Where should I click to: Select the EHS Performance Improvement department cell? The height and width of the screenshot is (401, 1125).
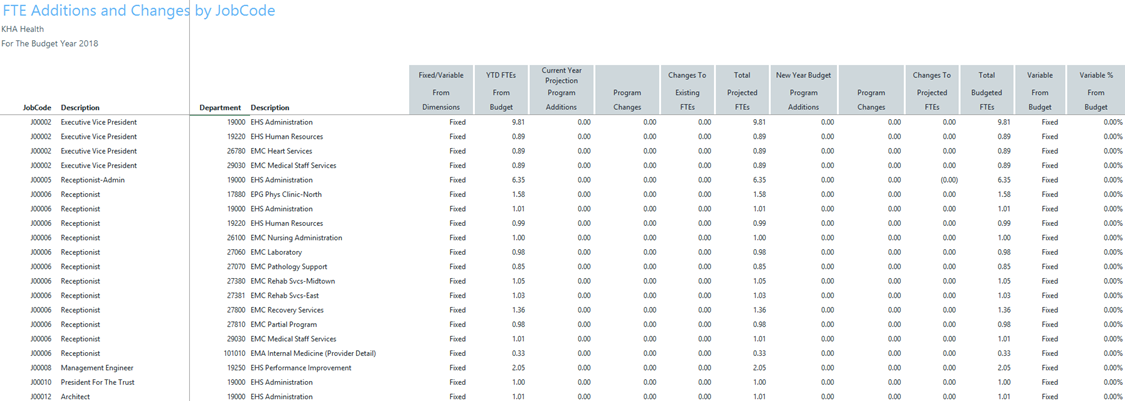pos(301,368)
